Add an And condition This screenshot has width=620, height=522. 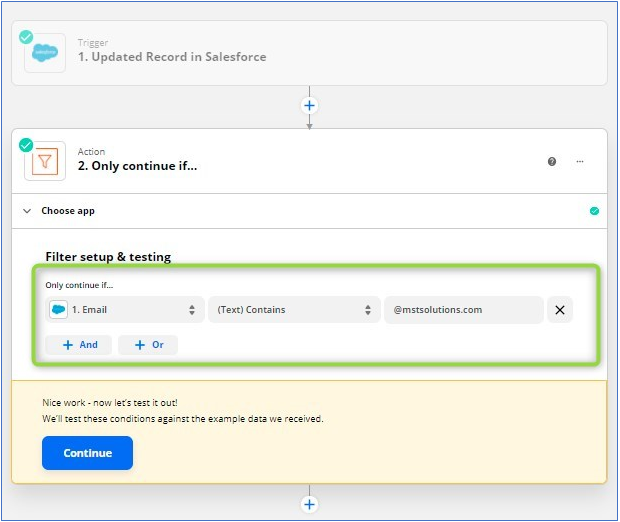coord(79,345)
